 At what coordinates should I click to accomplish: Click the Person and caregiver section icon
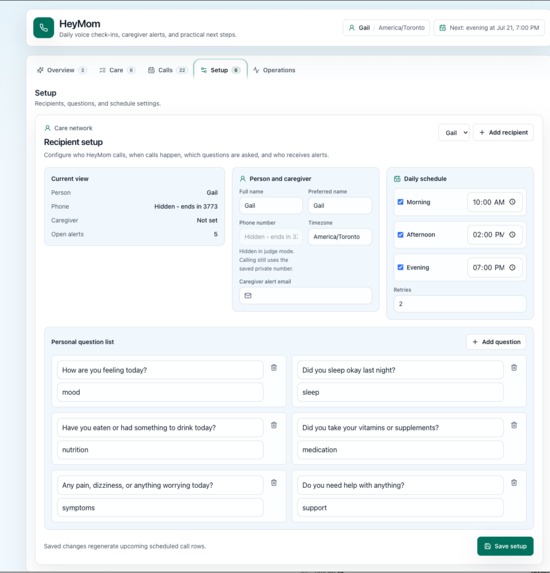(243, 179)
